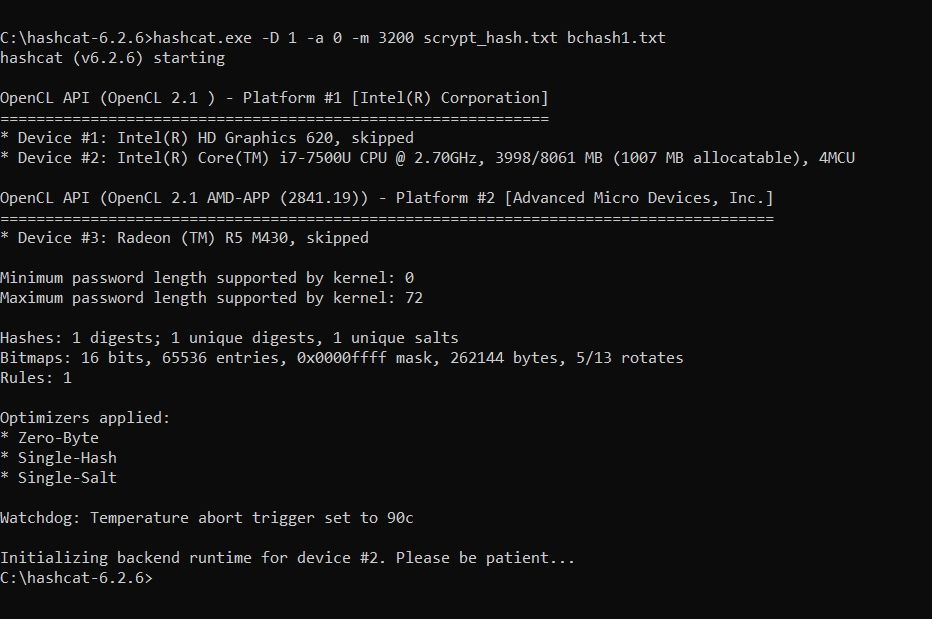Click the 'Rules: 1' line
The width and height of the screenshot is (932, 619).
[x=36, y=378]
